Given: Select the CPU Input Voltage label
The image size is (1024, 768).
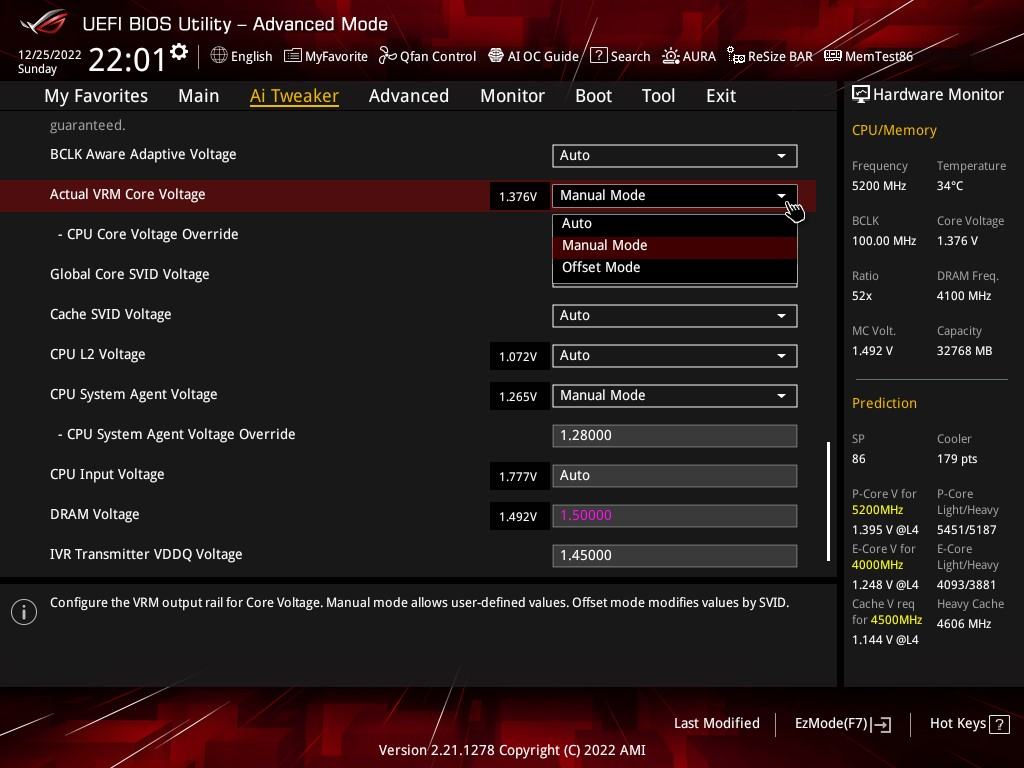Looking at the screenshot, I should click(x=107, y=474).
